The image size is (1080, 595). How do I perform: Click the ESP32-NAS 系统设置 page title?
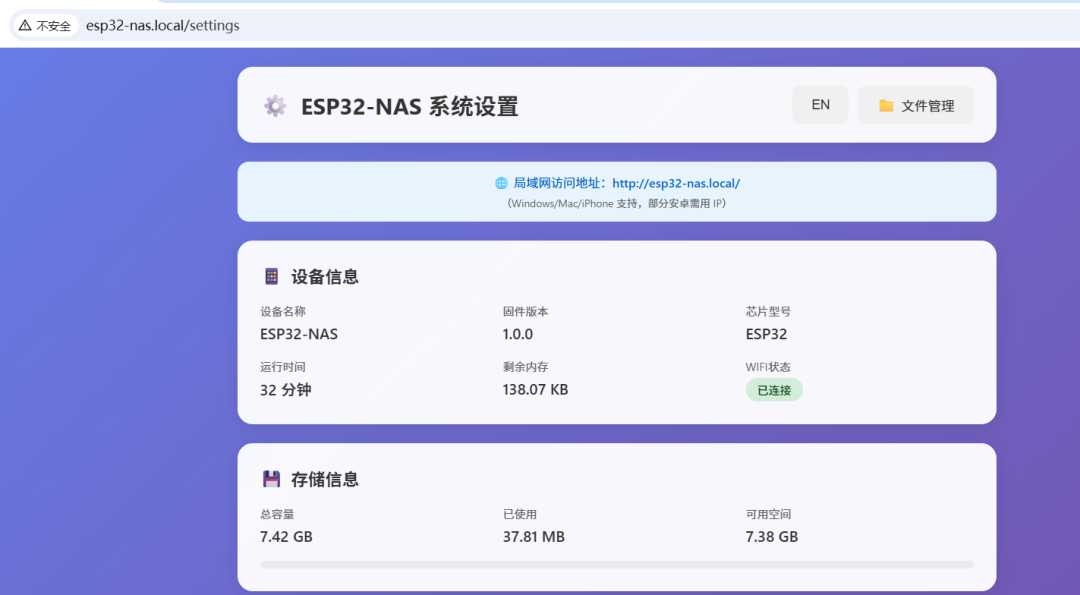pos(411,105)
